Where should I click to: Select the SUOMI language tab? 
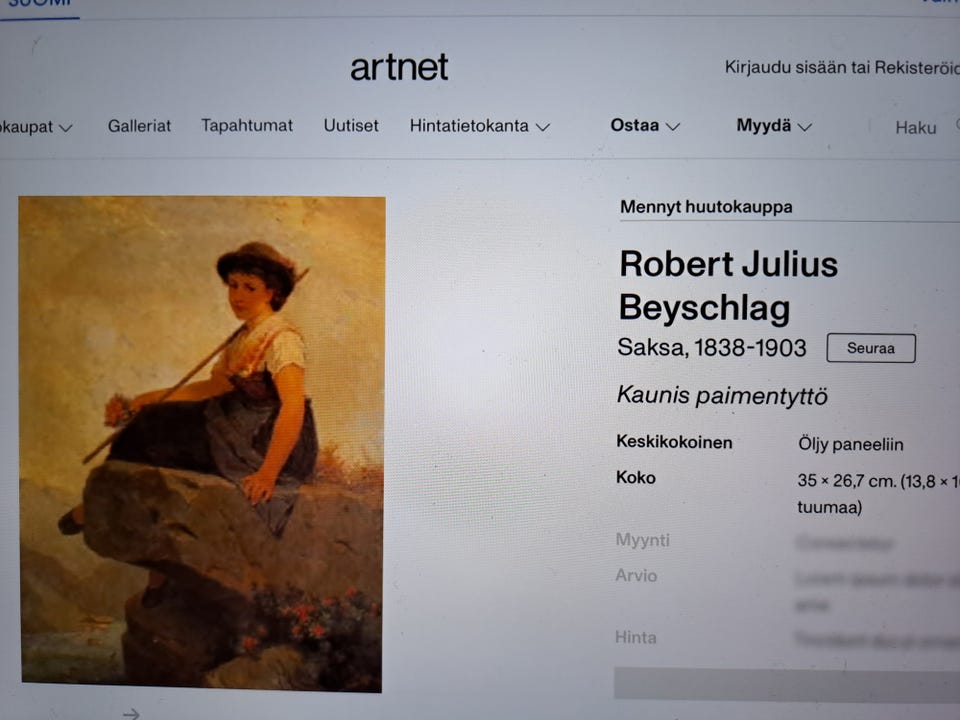[40, 5]
